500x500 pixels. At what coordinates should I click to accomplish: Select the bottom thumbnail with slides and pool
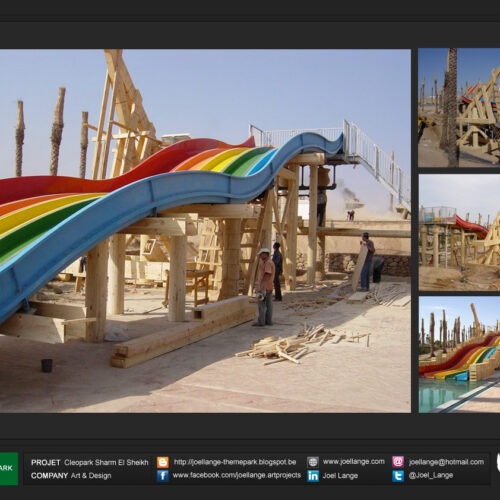click(x=459, y=354)
